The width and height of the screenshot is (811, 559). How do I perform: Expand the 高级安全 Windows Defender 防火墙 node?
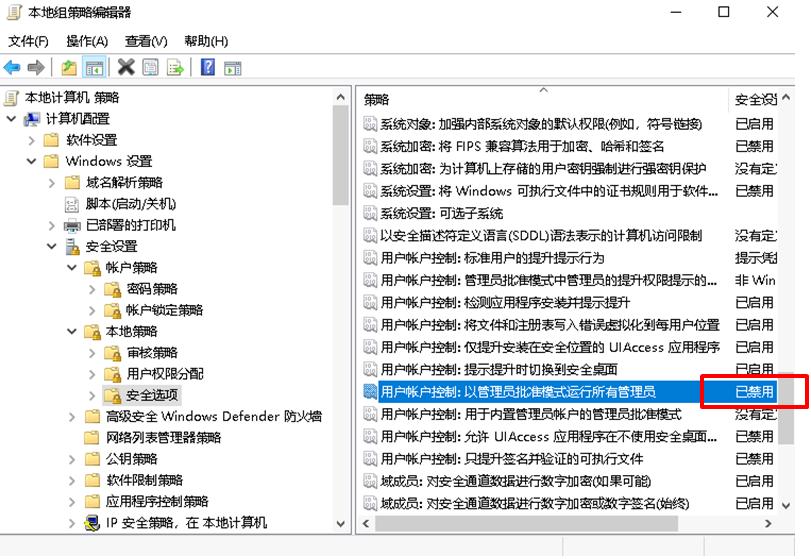coord(72,417)
